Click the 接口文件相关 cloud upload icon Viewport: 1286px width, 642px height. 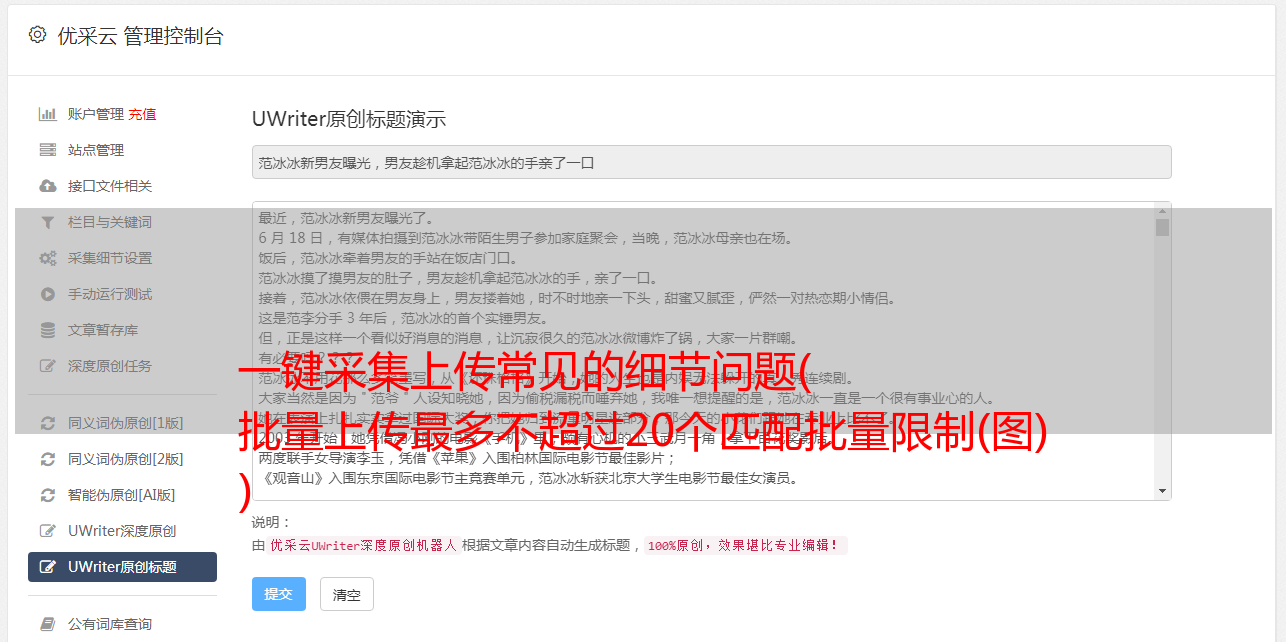(x=47, y=186)
